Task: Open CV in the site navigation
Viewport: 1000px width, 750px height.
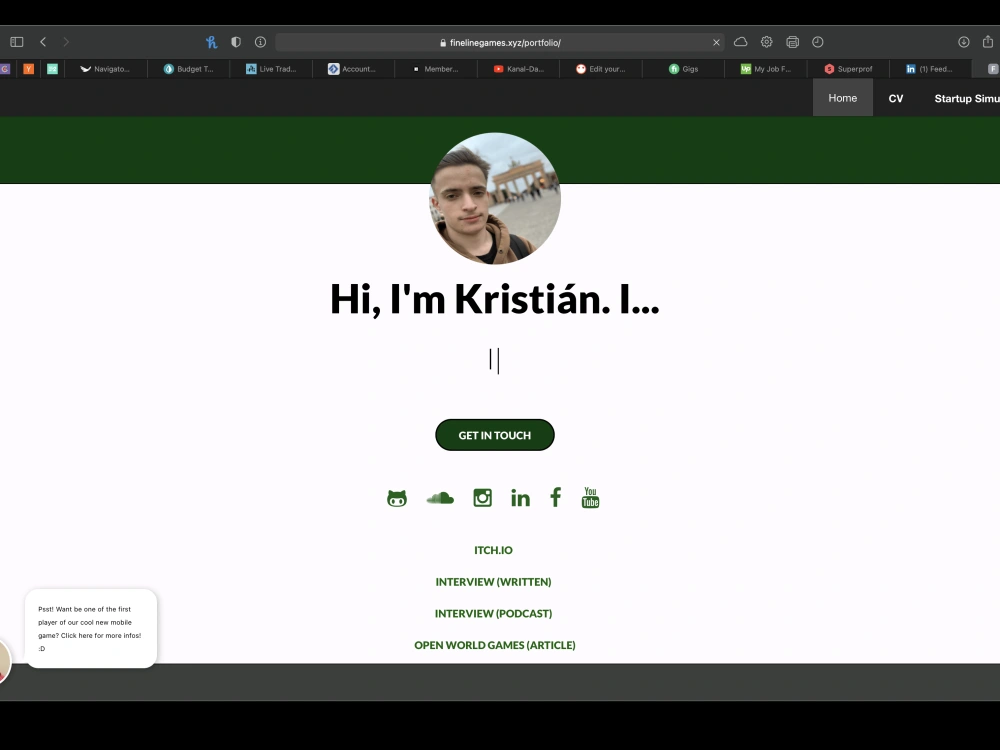Action: [x=896, y=98]
